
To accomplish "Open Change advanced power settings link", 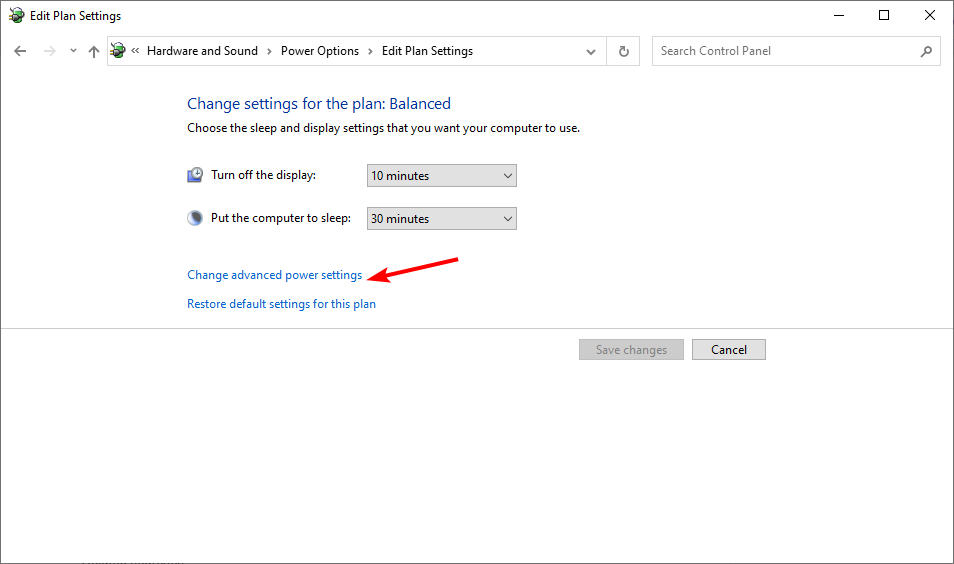I will coord(274,275).
